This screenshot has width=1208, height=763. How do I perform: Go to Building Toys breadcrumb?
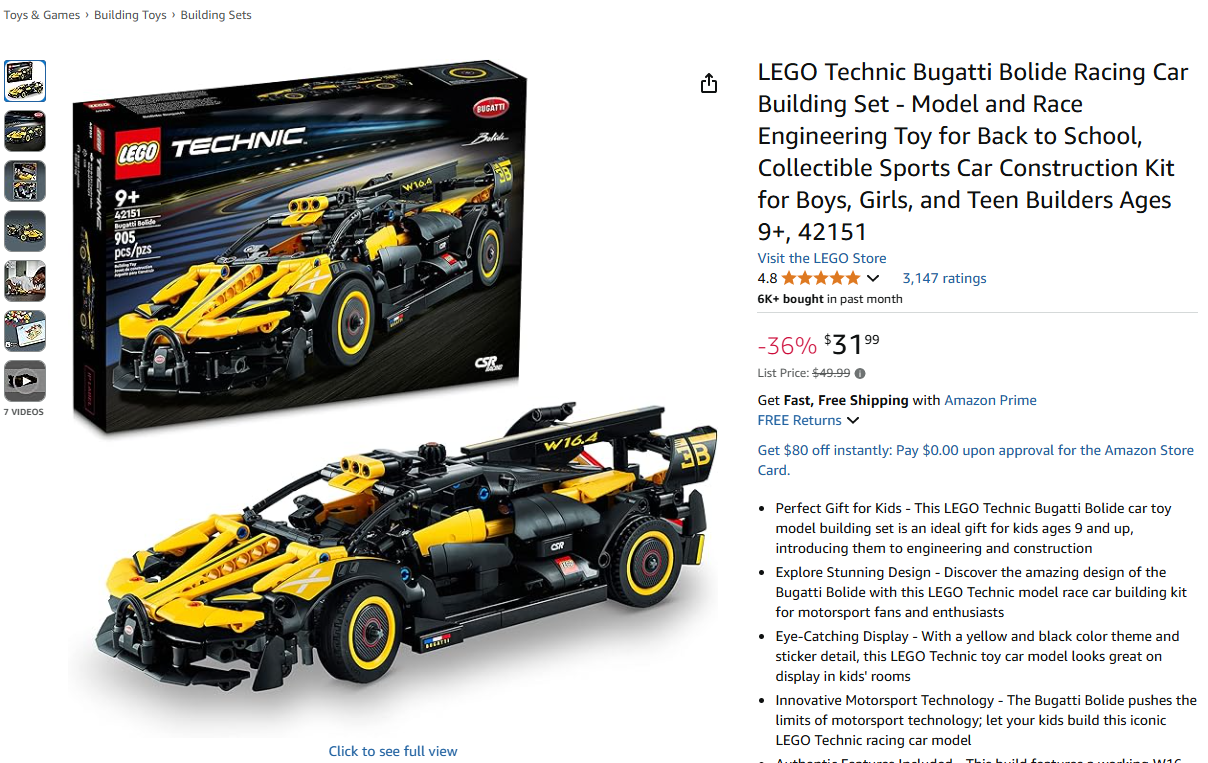coord(130,15)
